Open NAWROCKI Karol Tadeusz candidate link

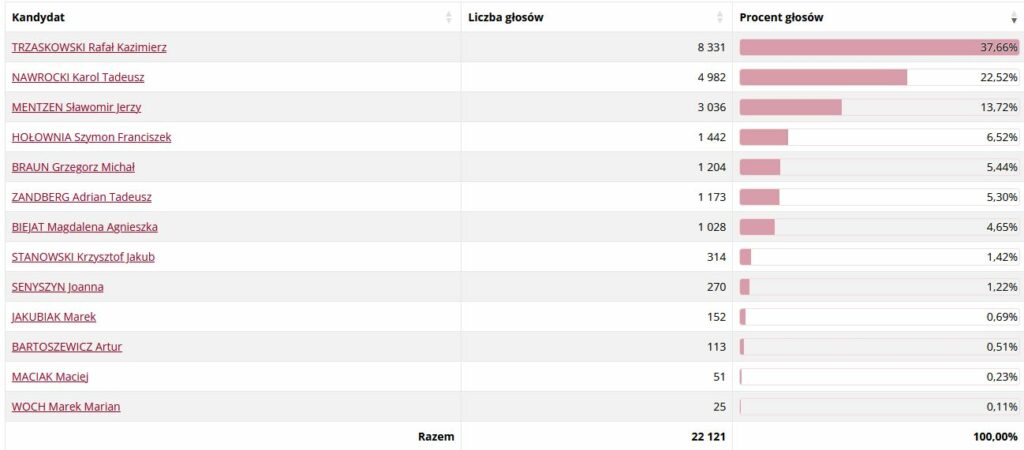pyautogui.click(x=78, y=77)
